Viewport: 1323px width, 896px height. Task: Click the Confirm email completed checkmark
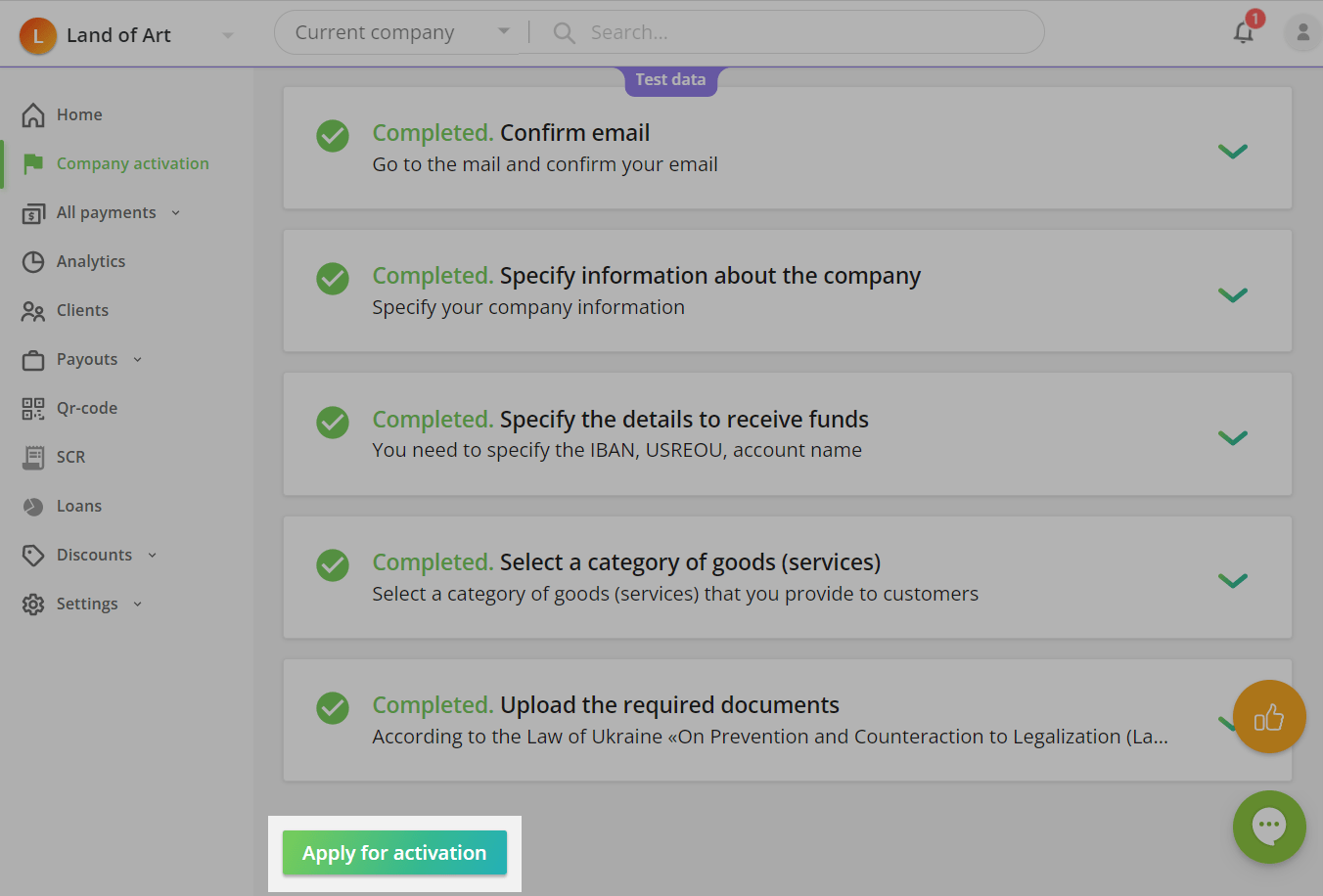333,136
